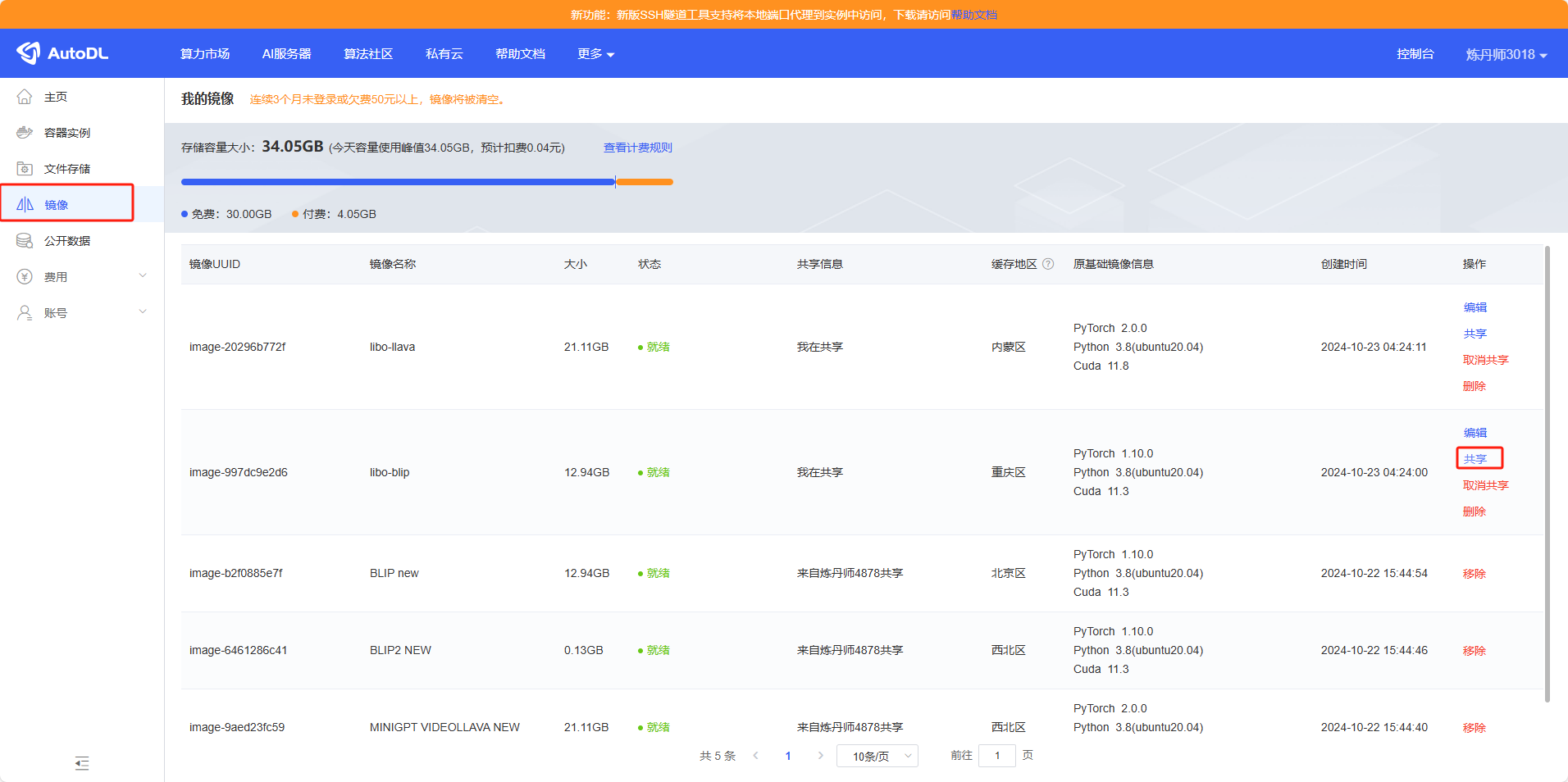
Task: Click the account person icon in sidebar
Action: [25, 313]
